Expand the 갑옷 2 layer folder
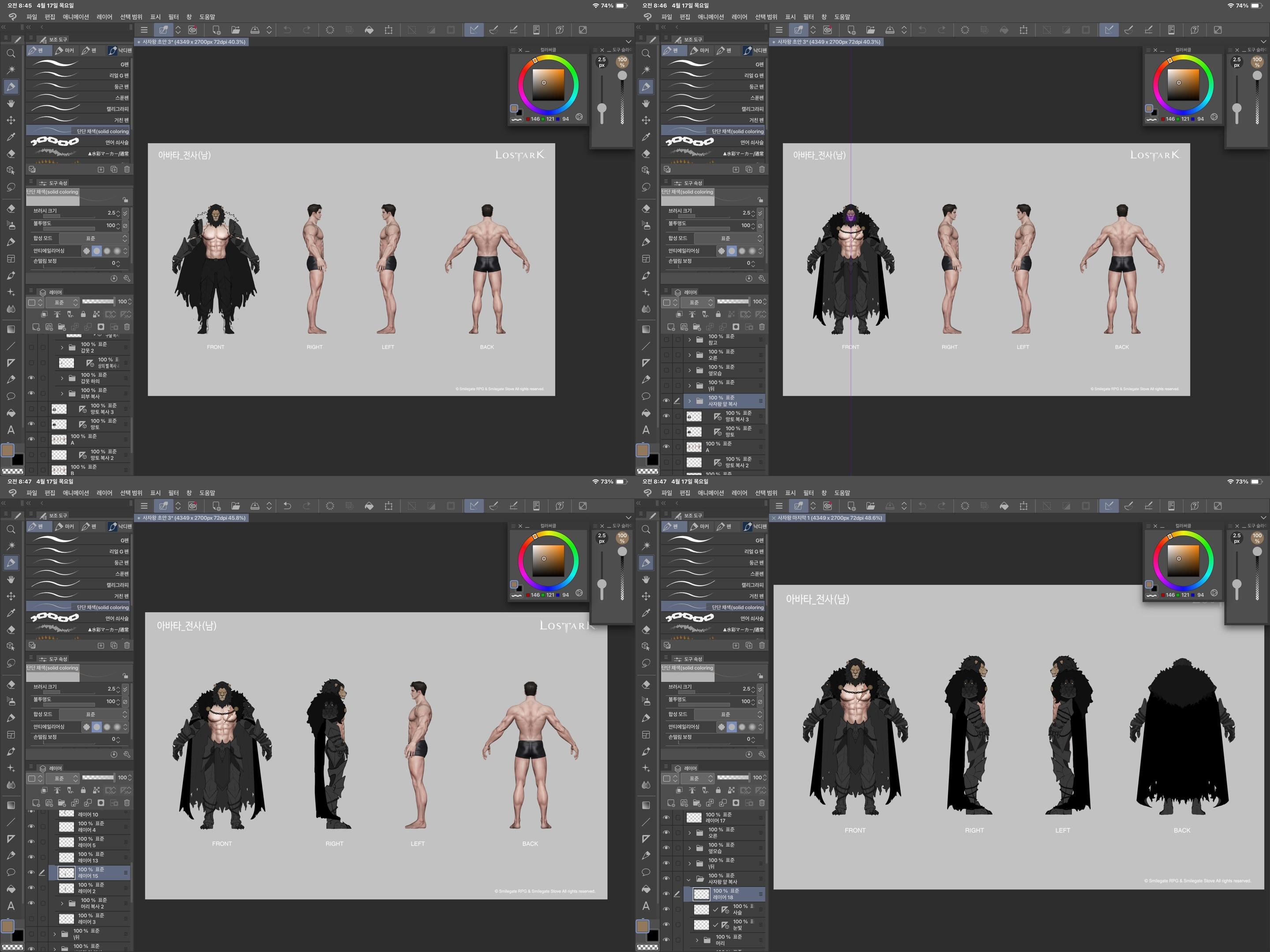1270x952 pixels. (62, 347)
